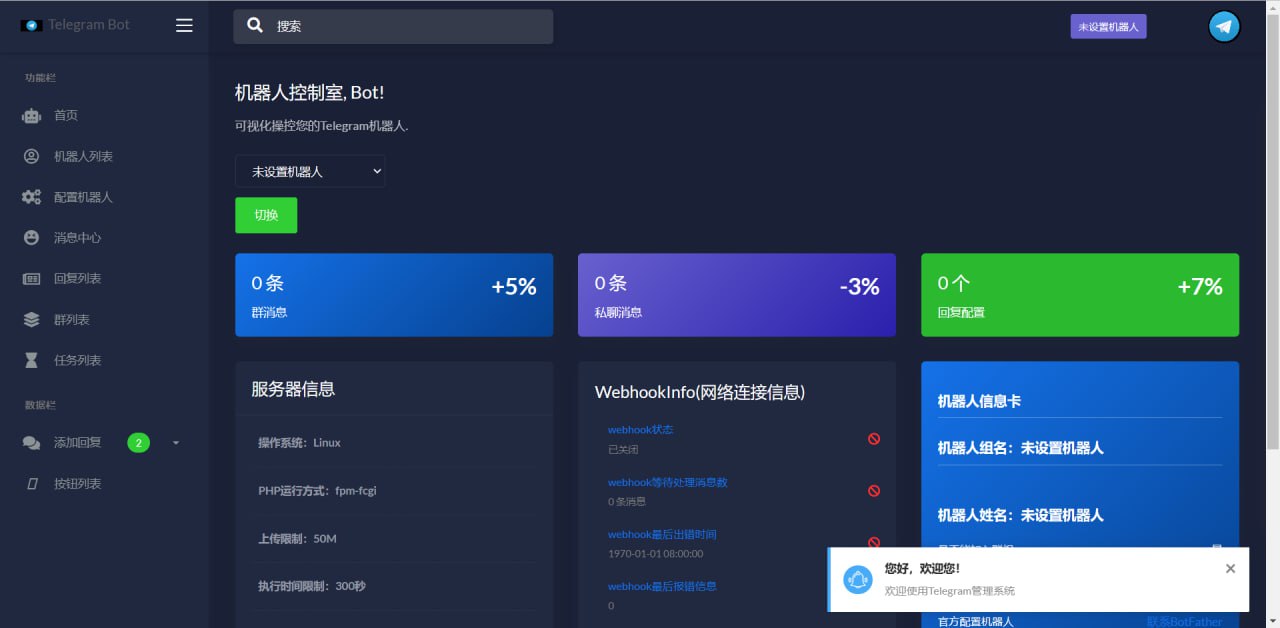Click the green 切换 button
The width and height of the screenshot is (1280, 628).
pyautogui.click(x=266, y=215)
